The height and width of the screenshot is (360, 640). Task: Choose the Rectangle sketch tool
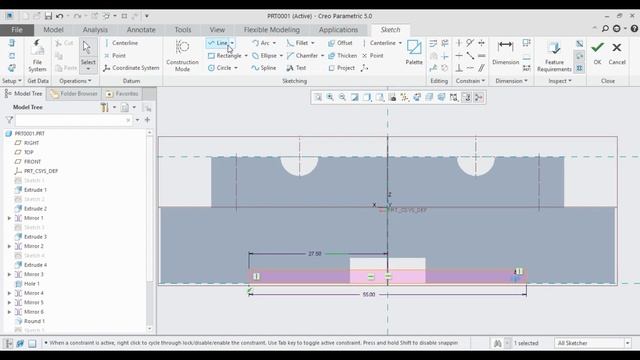[x=225, y=56]
